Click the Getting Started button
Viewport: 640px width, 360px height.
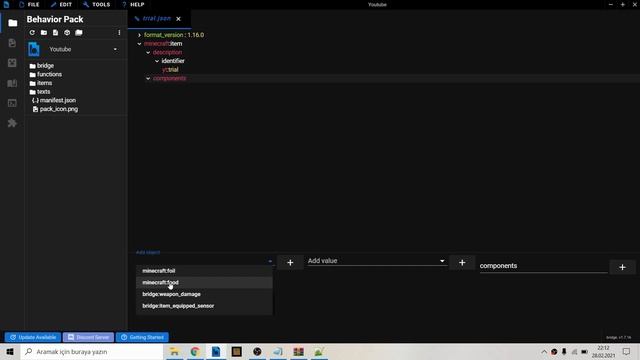142,337
